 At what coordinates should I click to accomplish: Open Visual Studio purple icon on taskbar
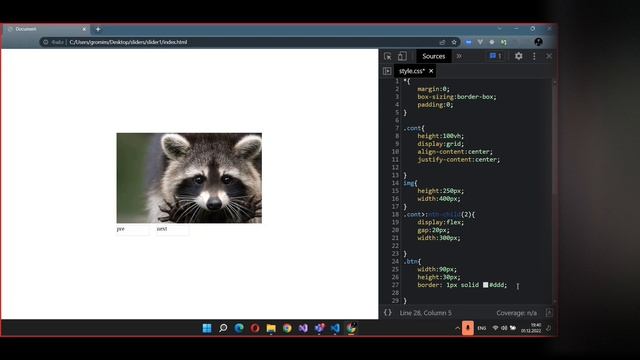pos(303,328)
